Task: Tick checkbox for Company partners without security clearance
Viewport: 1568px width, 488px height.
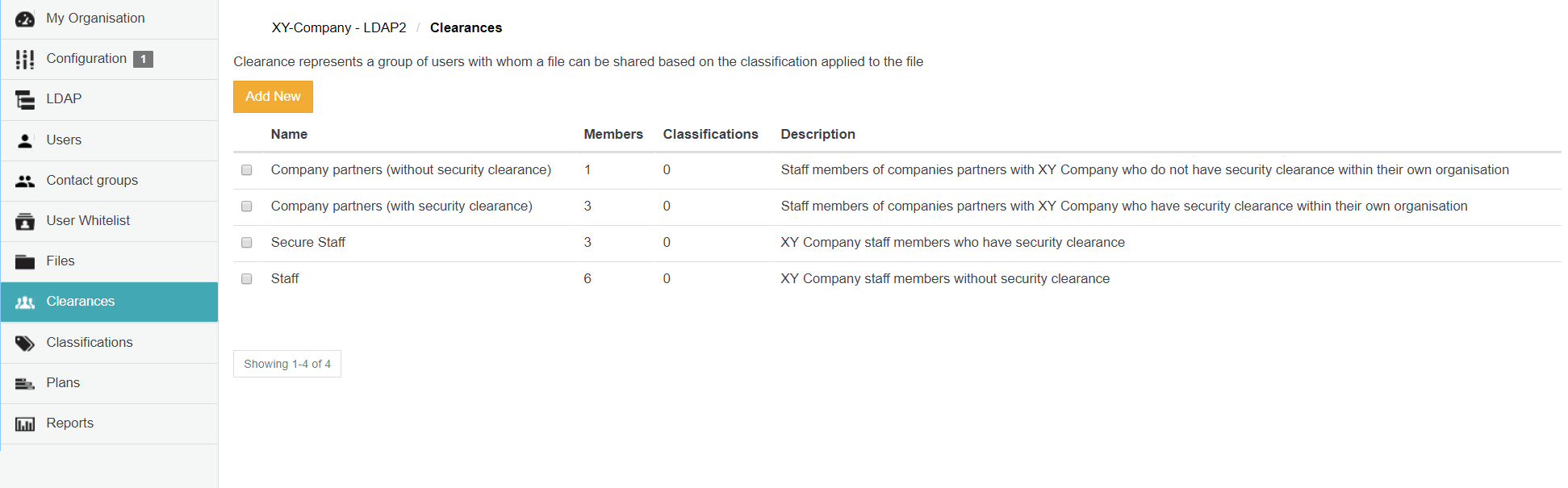Action: tap(247, 170)
